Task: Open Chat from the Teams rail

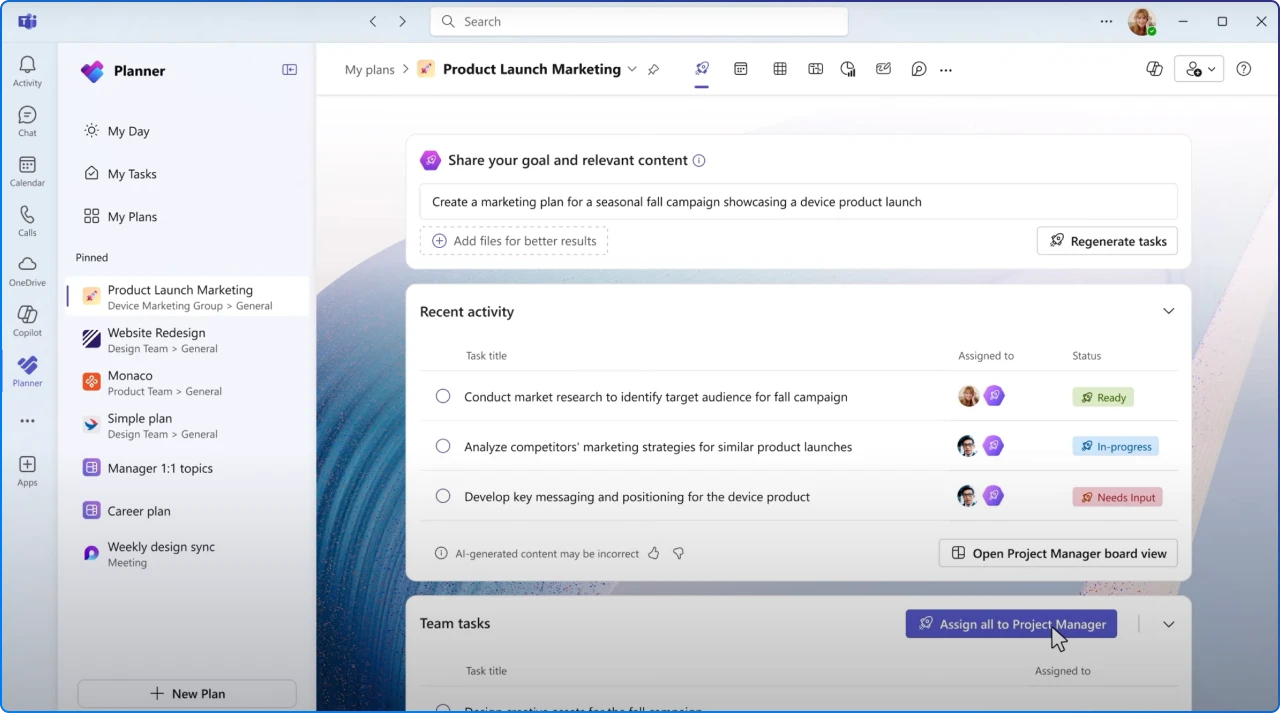Action: (27, 120)
